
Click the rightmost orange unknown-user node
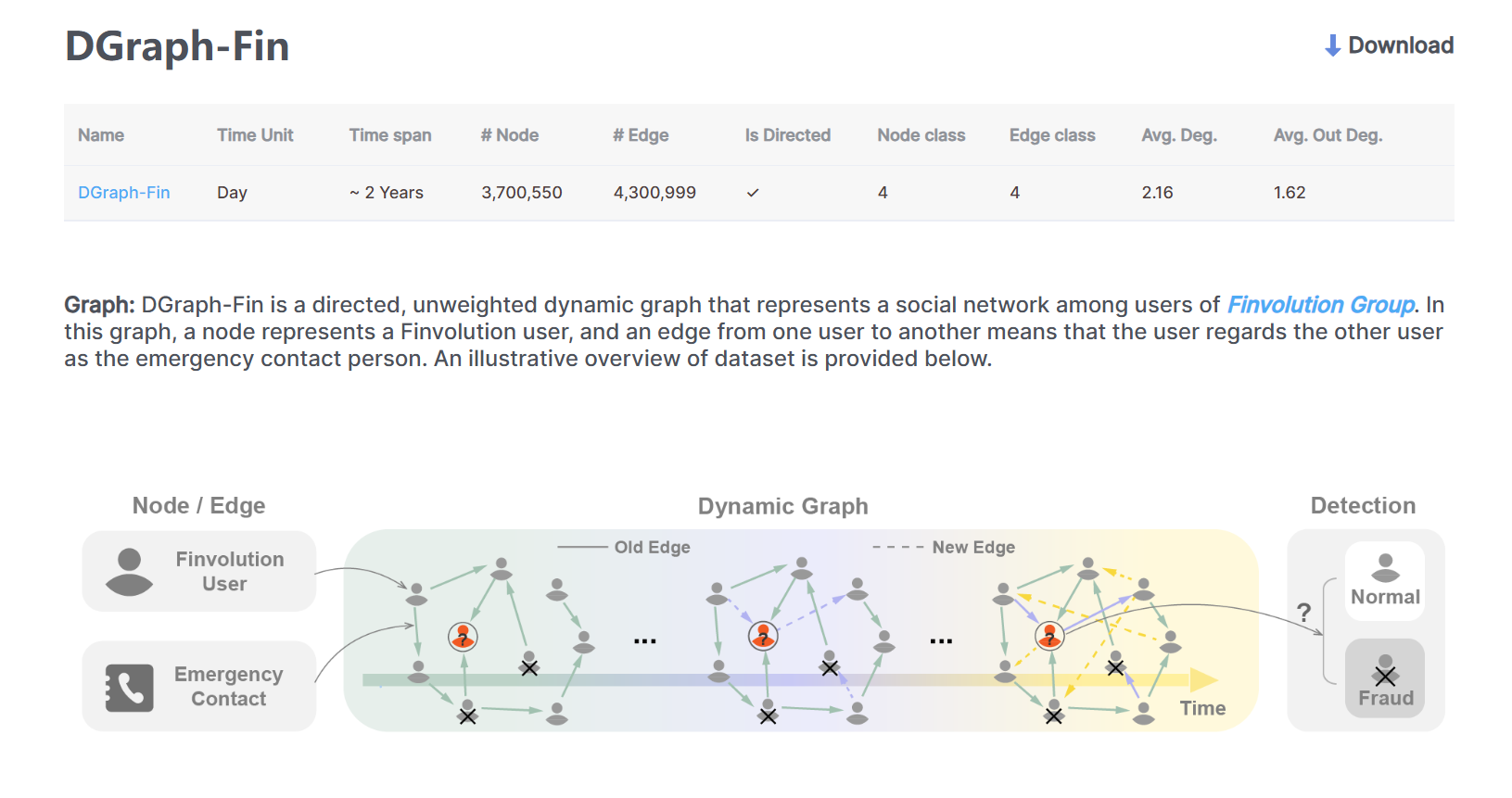click(x=1049, y=637)
